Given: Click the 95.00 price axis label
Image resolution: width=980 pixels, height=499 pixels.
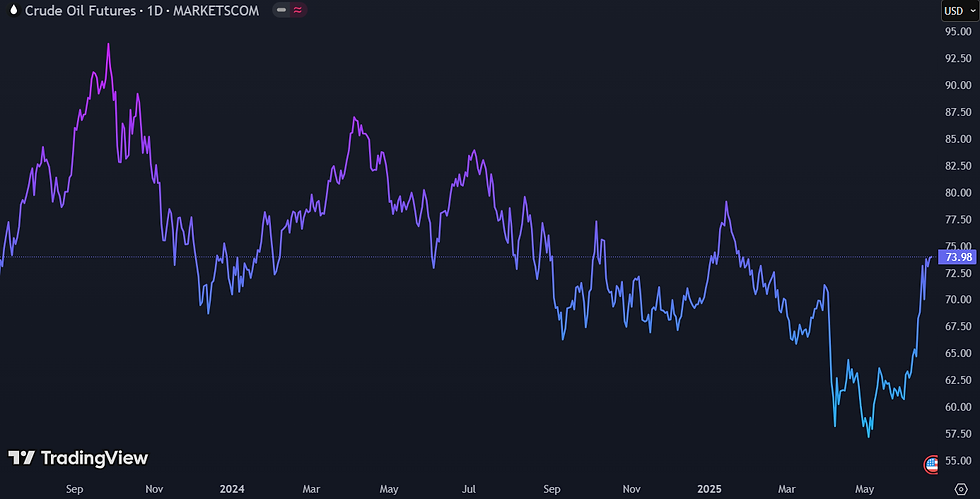Looking at the screenshot, I should click(x=958, y=31).
